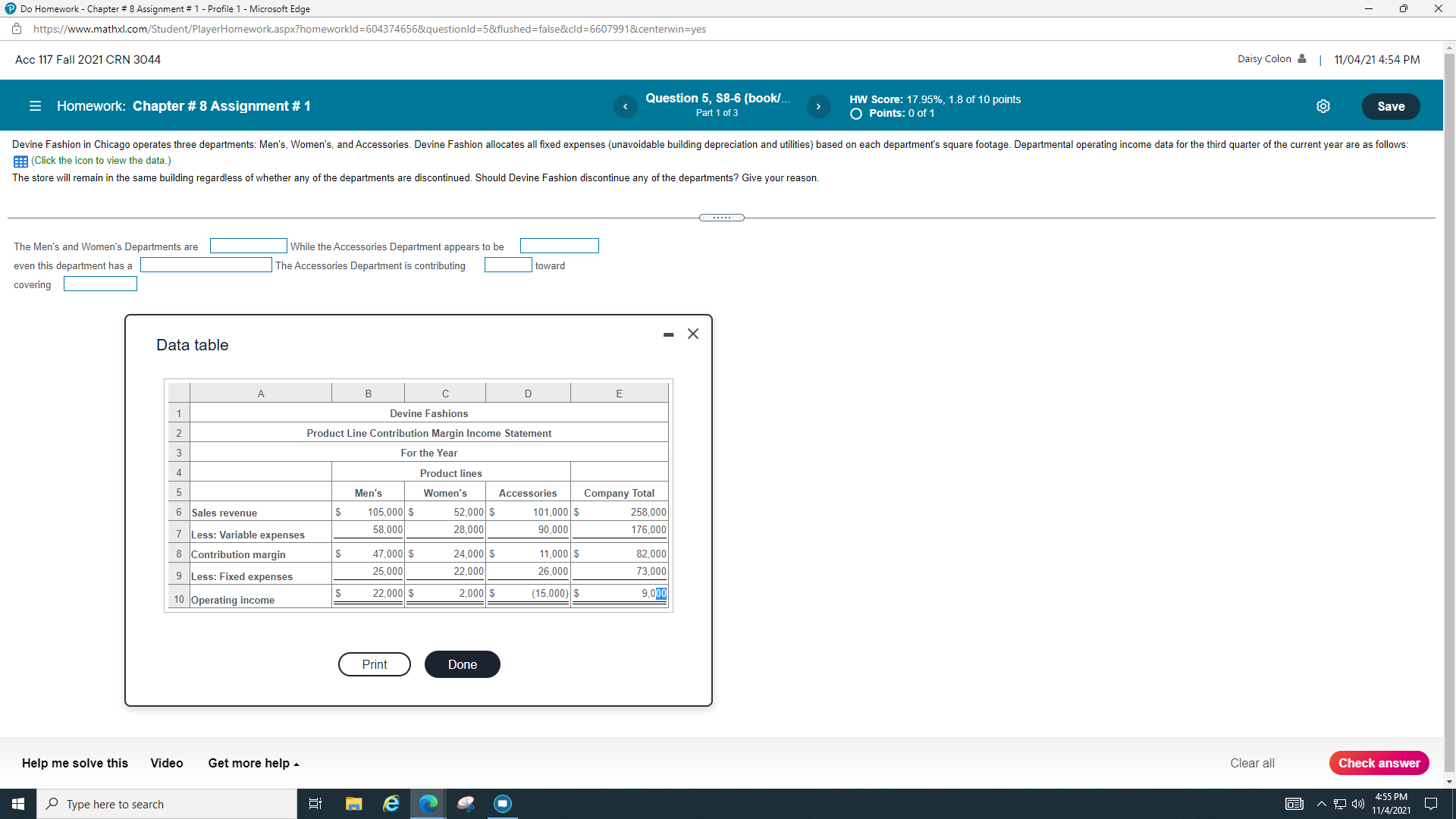
Task: Expand the Get more help menu
Action: 253,763
